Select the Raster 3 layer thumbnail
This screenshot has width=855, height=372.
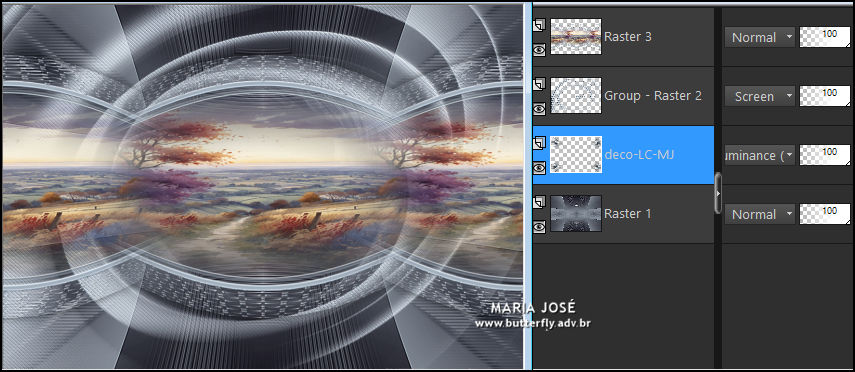(x=576, y=37)
